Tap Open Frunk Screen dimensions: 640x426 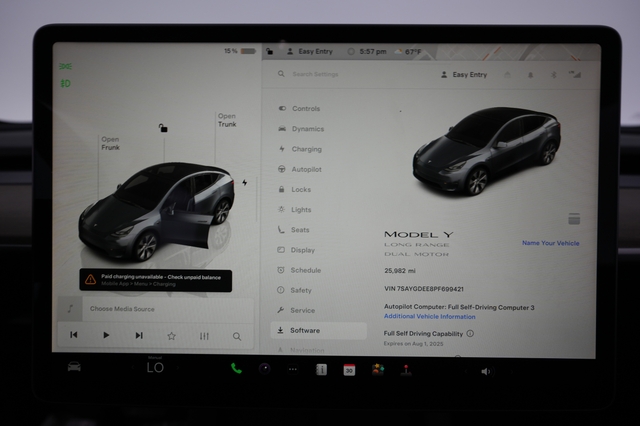click(x=111, y=143)
